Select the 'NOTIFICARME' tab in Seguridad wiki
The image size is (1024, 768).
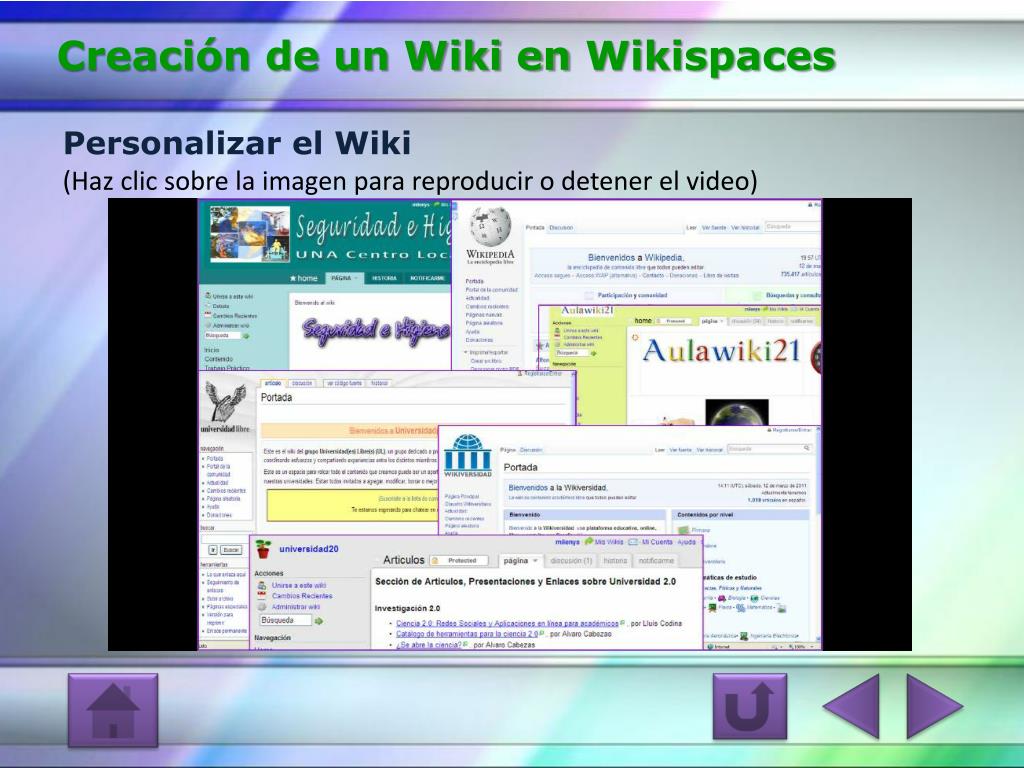coord(428,278)
